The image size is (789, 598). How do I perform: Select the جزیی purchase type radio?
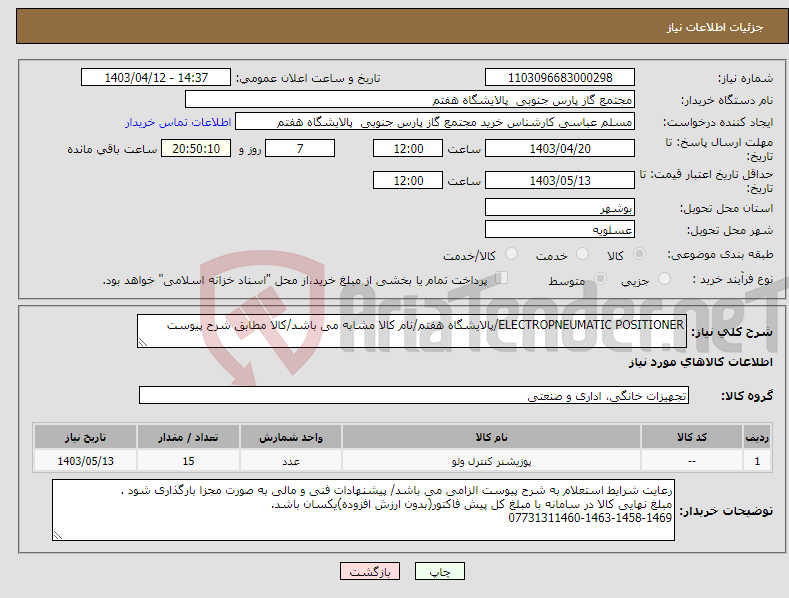coord(664,278)
